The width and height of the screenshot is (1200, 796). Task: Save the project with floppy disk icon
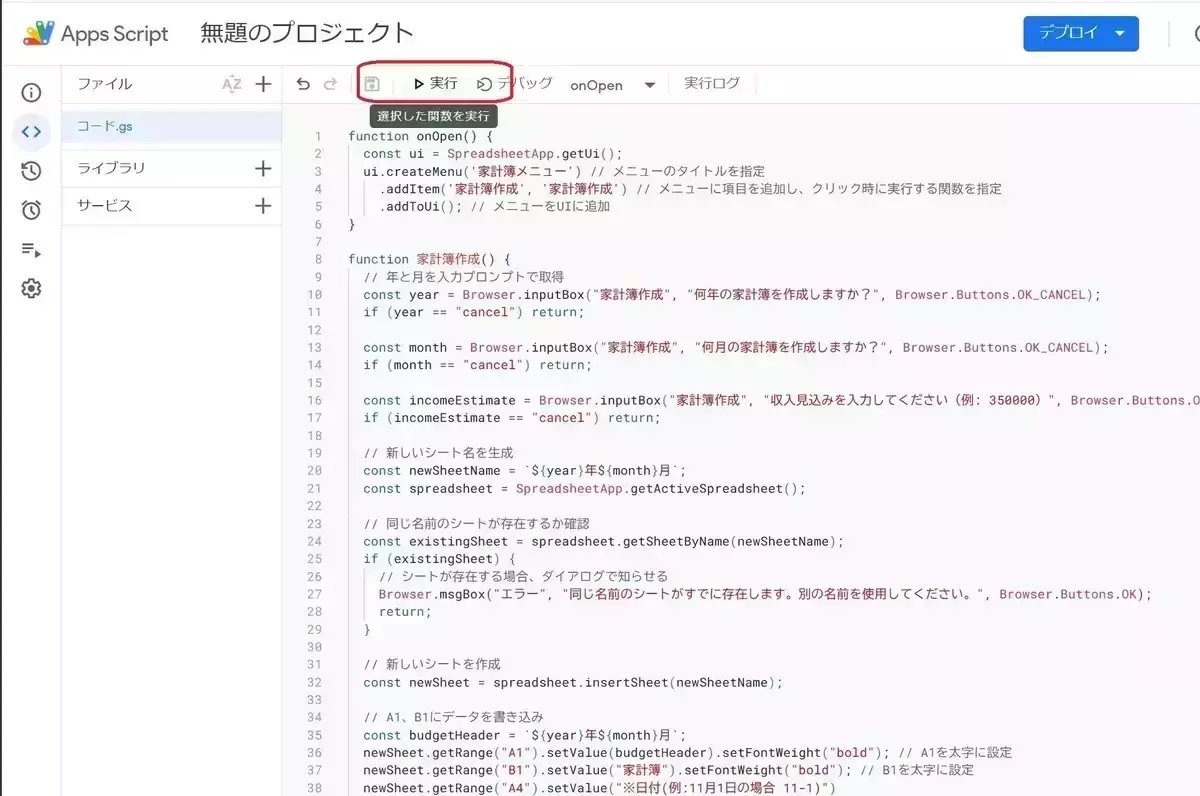[372, 84]
